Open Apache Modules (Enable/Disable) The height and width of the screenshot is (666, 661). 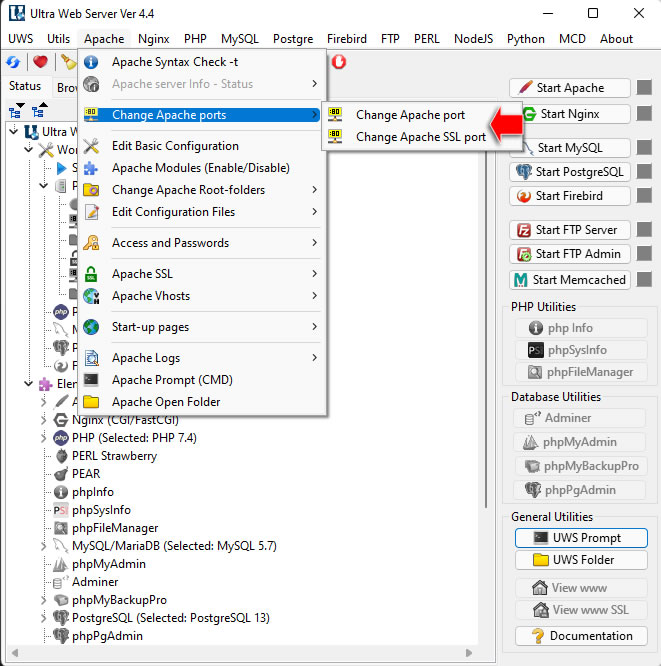(202, 168)
